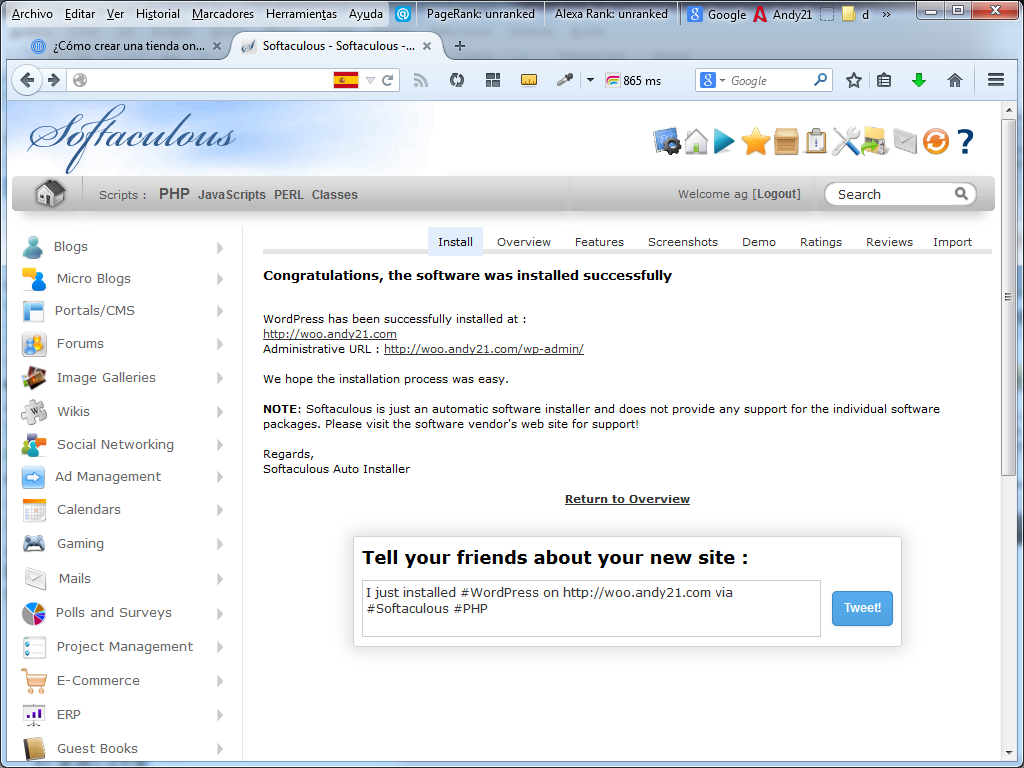Screen dimensions: 1024x768
Task: Open the wrench and screwdriver settings icon
Action: [846, 142]
